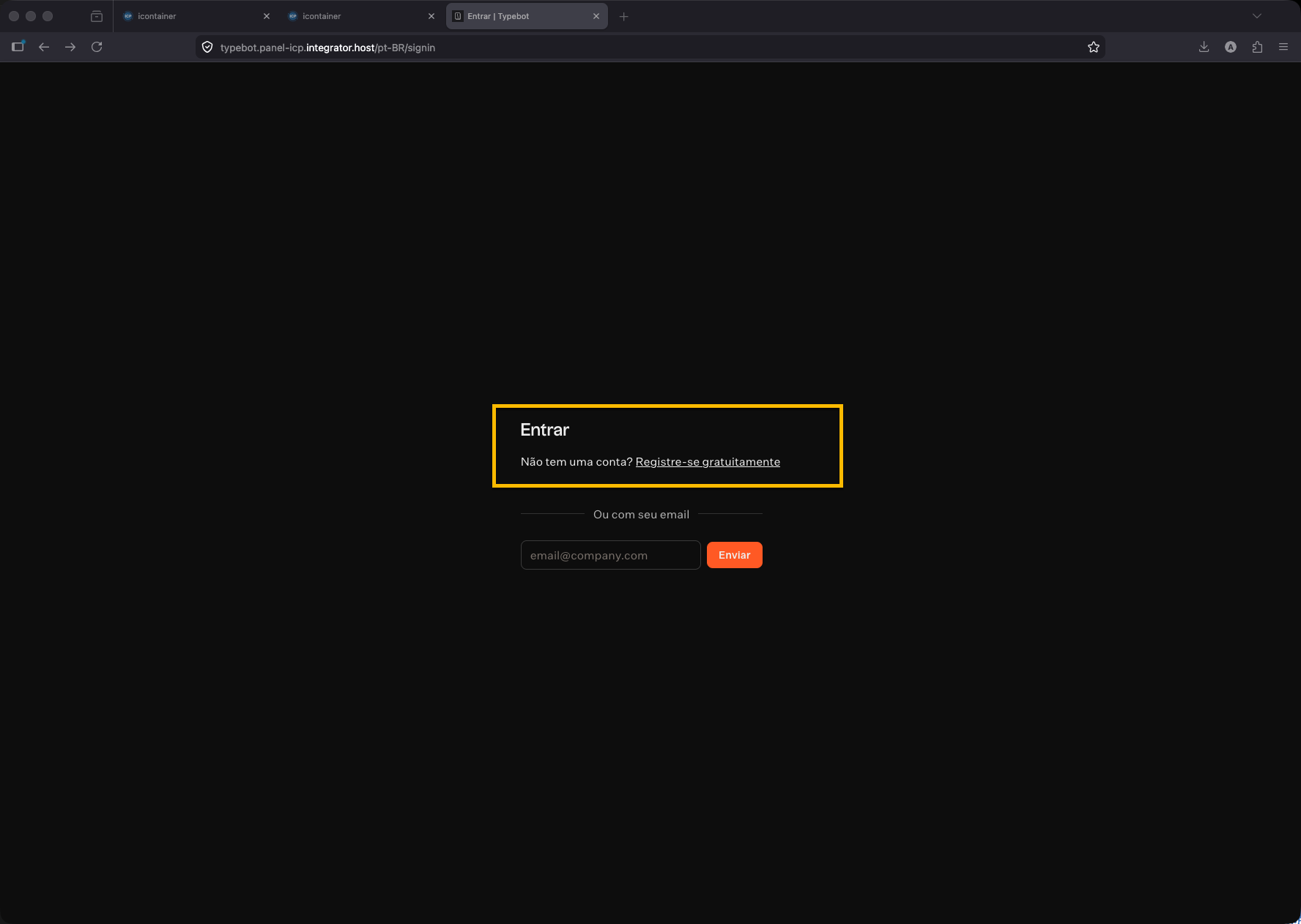
Task: Open the extensions puzzle icon
Action: [1257, 47]
